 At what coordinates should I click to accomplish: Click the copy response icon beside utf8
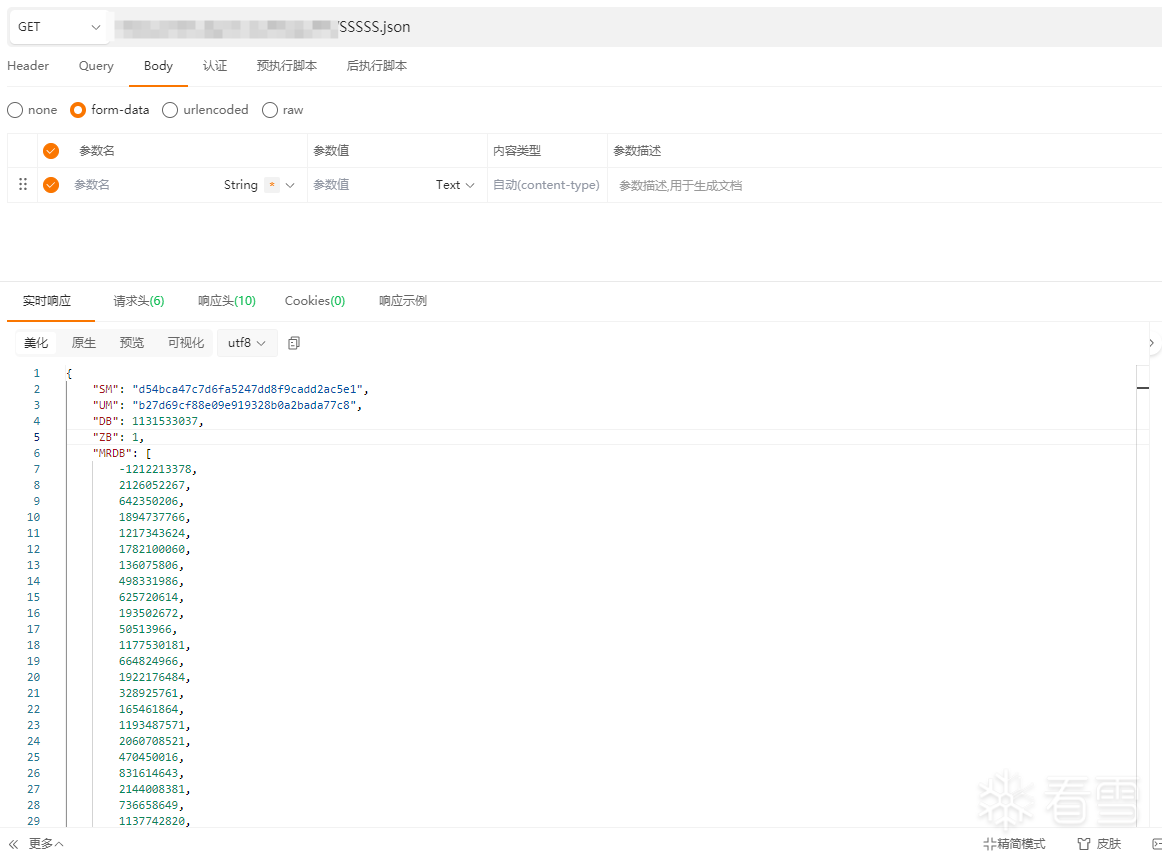[x=293, y=343]
